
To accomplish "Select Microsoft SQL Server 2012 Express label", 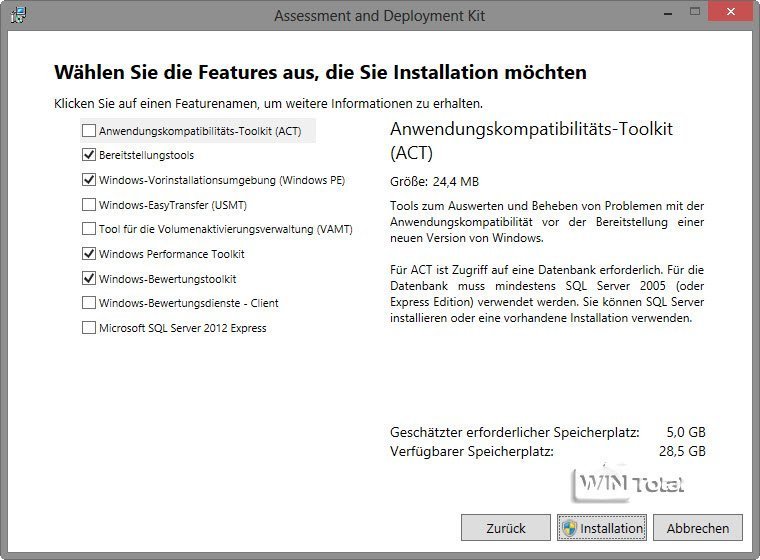I will coord(183,328).
